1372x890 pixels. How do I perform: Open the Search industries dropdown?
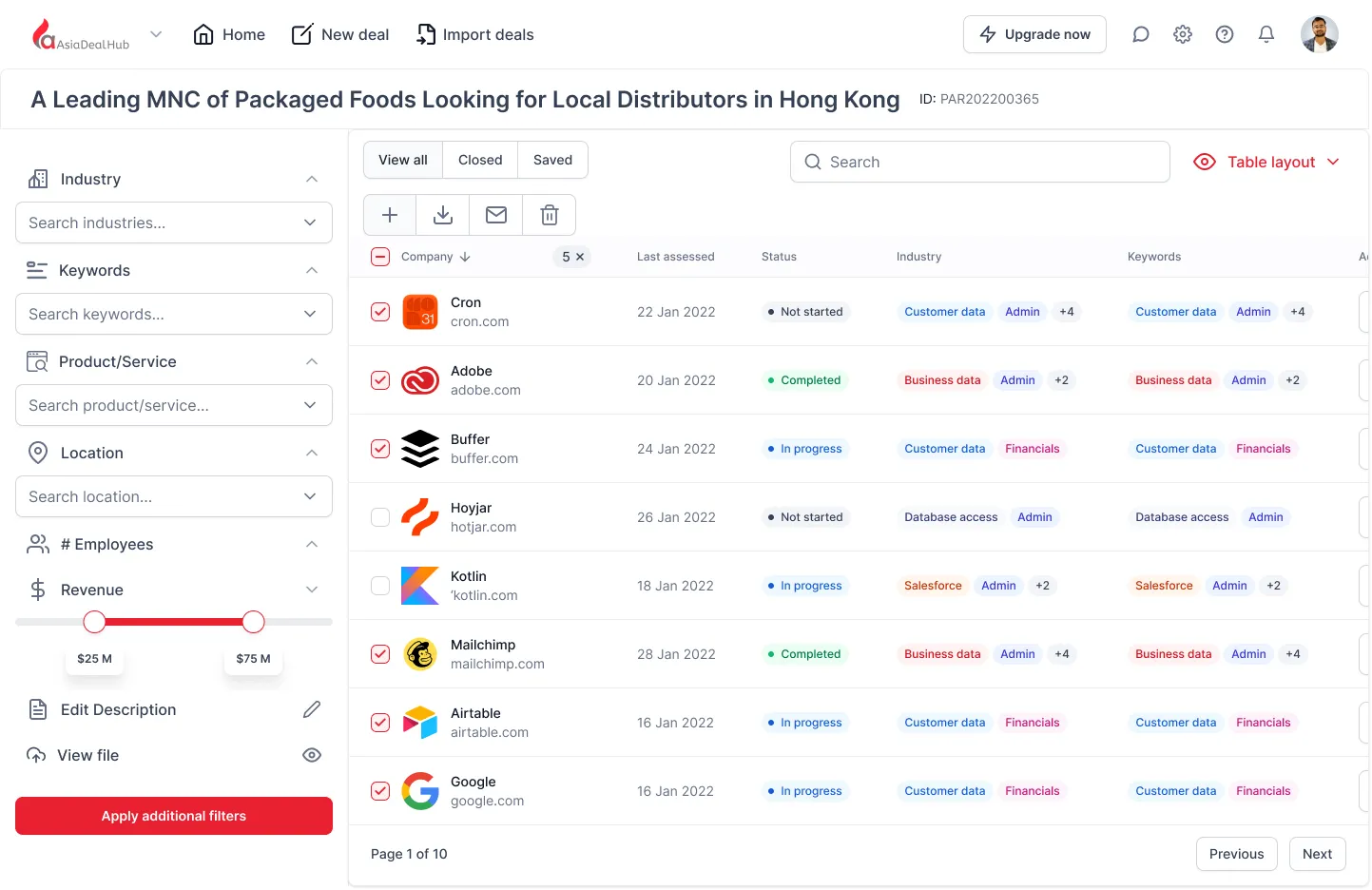coord(174,222)
